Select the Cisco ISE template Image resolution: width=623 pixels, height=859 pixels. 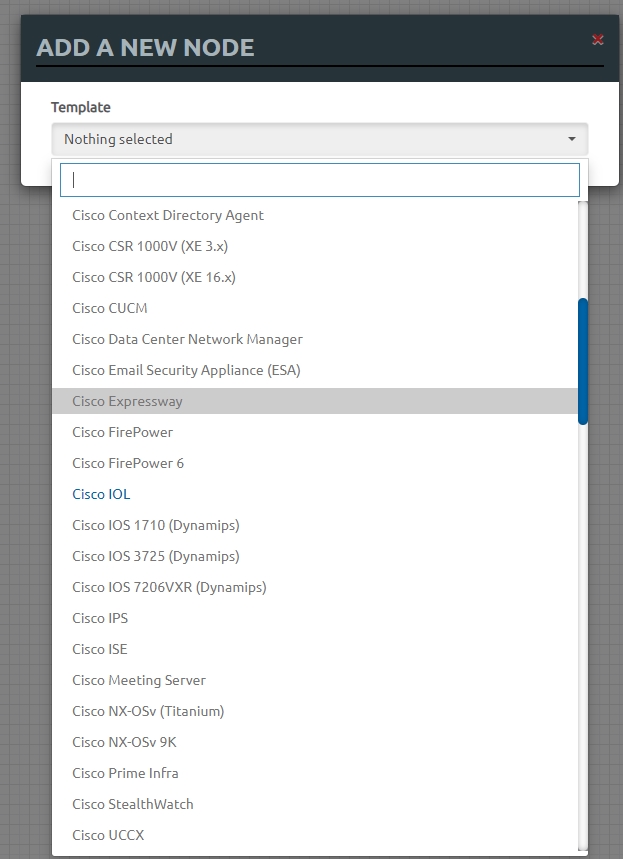pyautogui.click(x=315, y=649)
